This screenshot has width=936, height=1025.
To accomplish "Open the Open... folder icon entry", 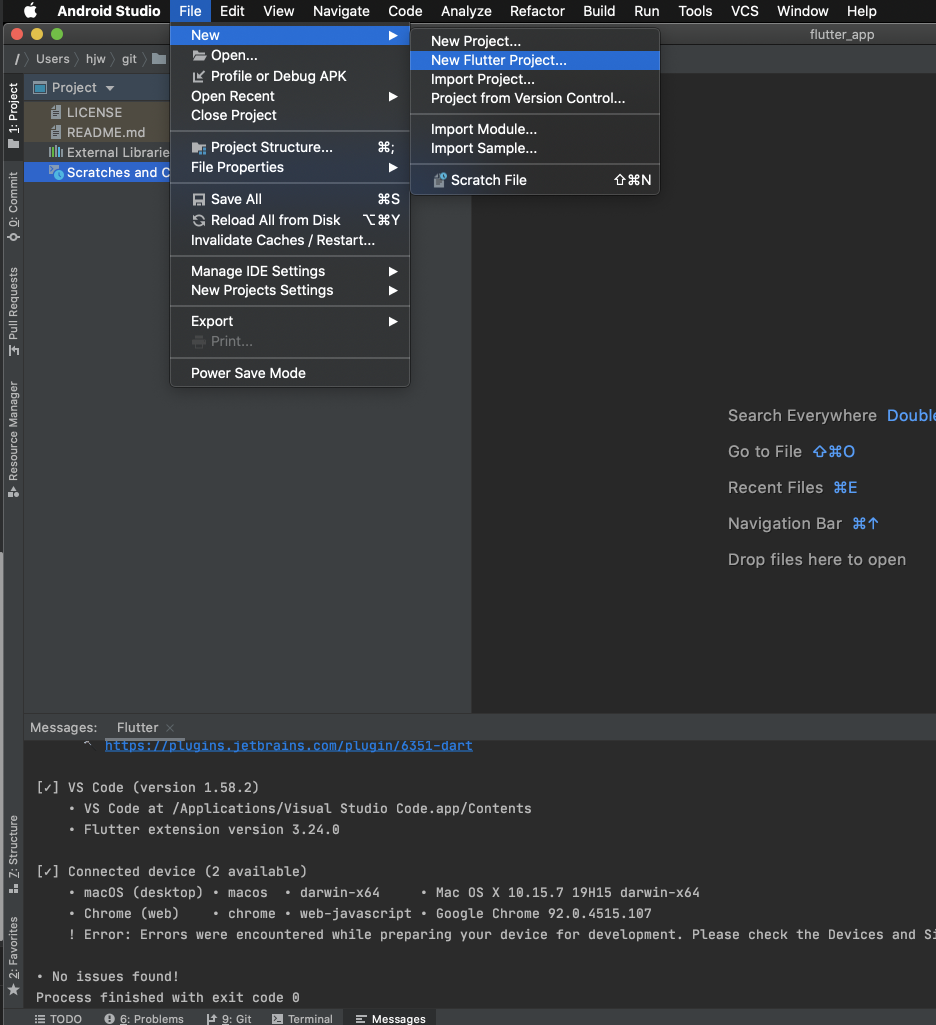I will [199, 56].
